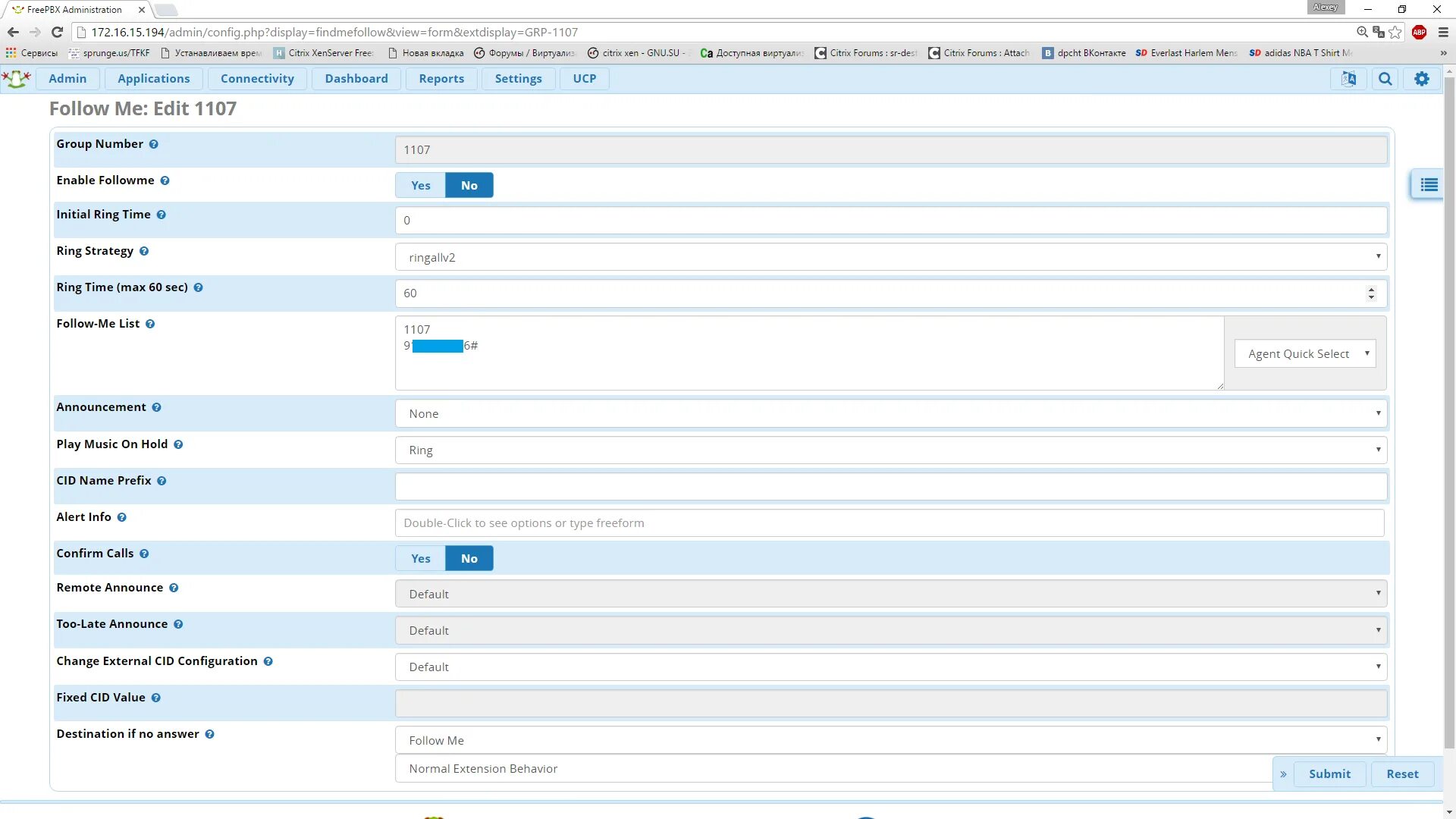Open the list side panel icon
Viewport: 1456px width, 819px height.
pyautogui.click(x=1429, y=185)
